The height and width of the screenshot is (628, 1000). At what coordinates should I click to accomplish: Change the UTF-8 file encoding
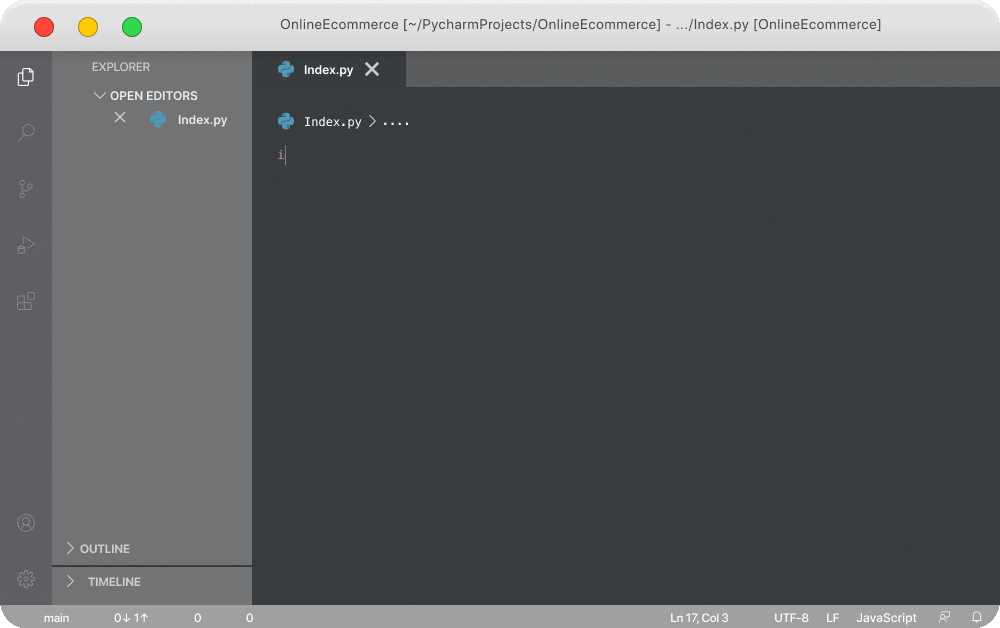791,618
